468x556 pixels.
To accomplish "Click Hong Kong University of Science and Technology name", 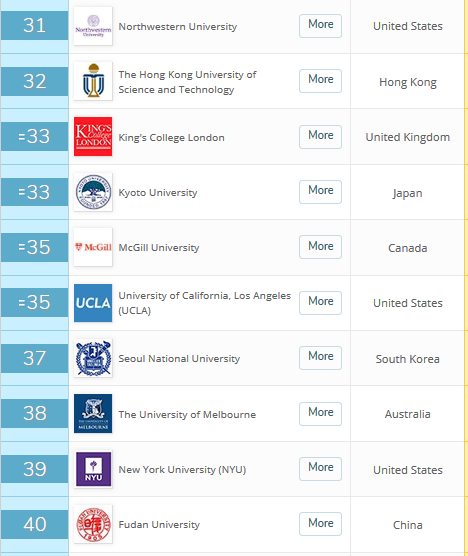I will (x=187, y=82).
